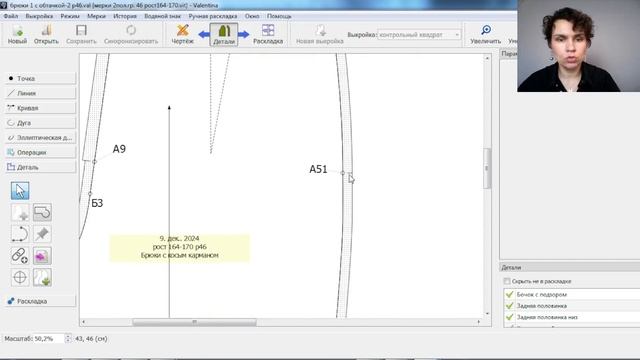Open the Помощь menu
Viewport: 640px width, 360px height.
click(279, 16)
